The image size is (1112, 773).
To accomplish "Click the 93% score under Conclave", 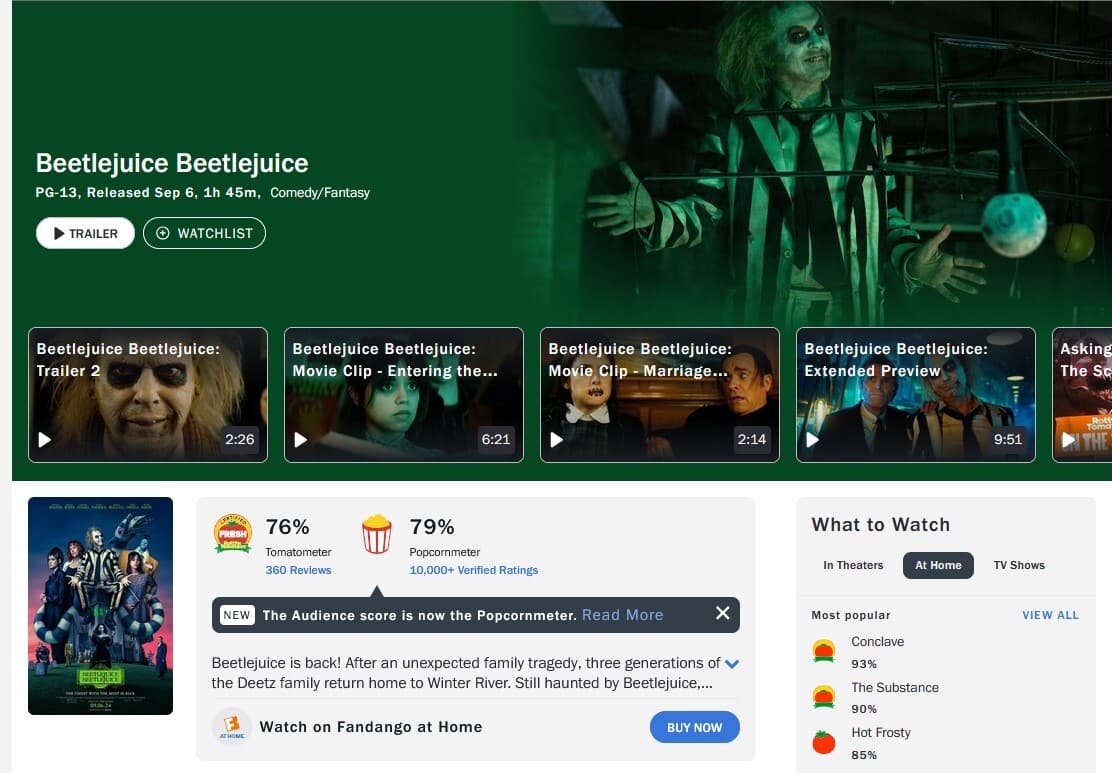I will [864, 664].
